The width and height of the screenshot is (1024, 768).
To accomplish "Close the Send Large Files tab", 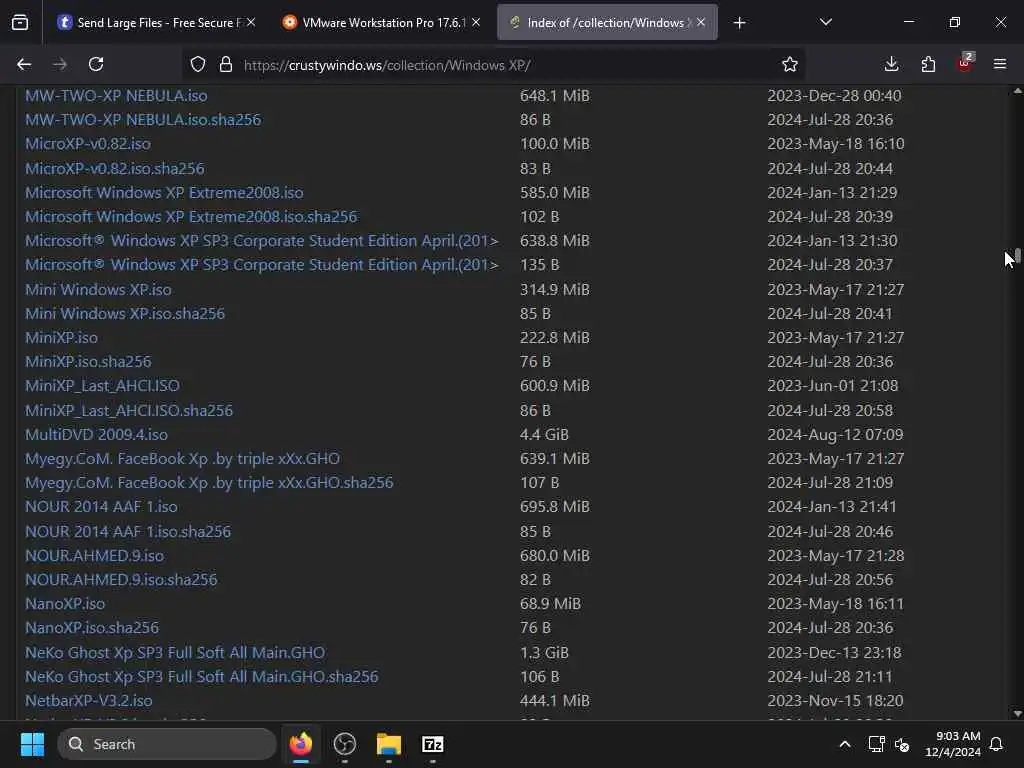I will pos(251,22).
